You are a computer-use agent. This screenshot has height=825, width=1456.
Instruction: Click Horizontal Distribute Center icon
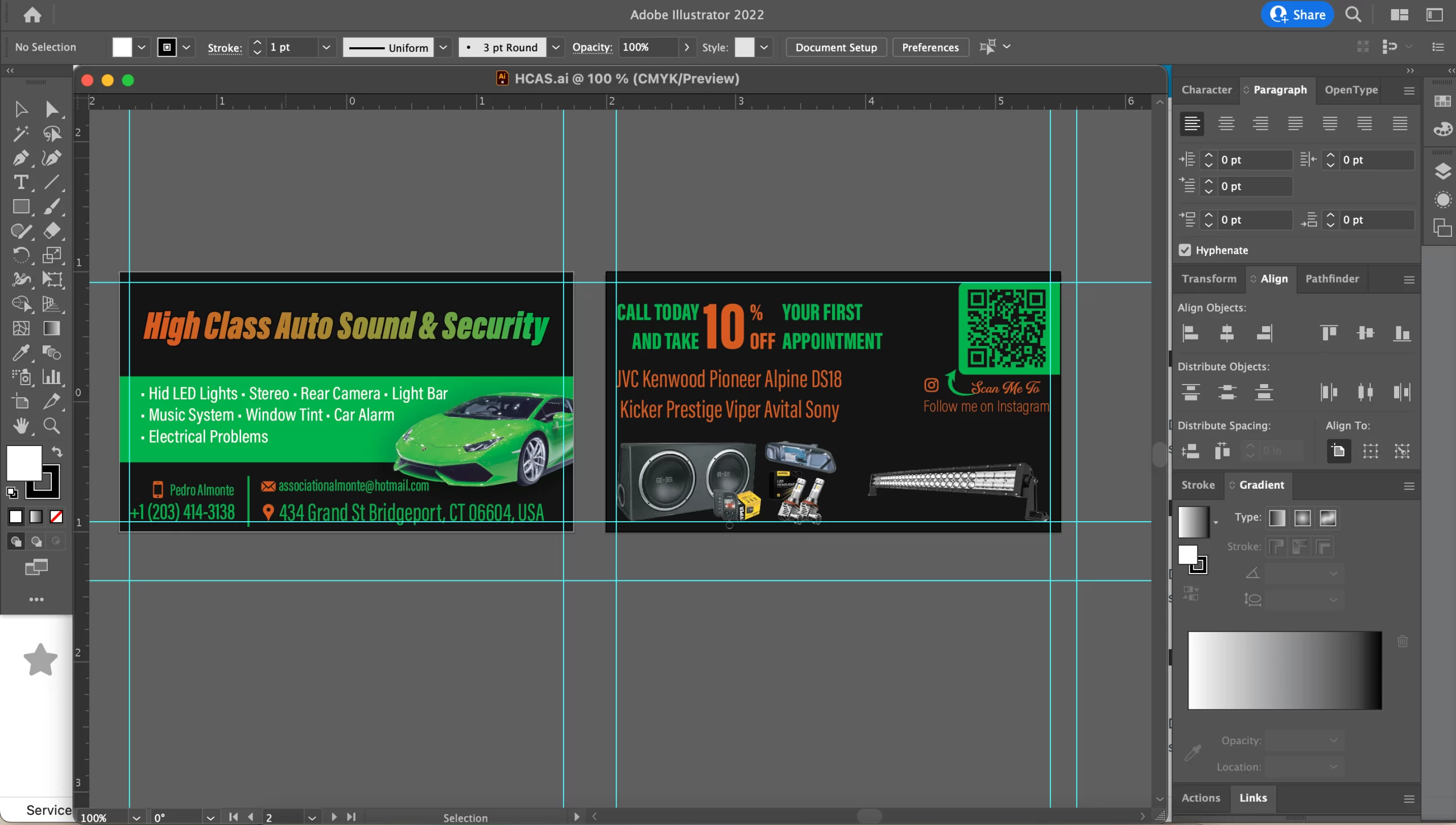click(x=1366, y=392)
